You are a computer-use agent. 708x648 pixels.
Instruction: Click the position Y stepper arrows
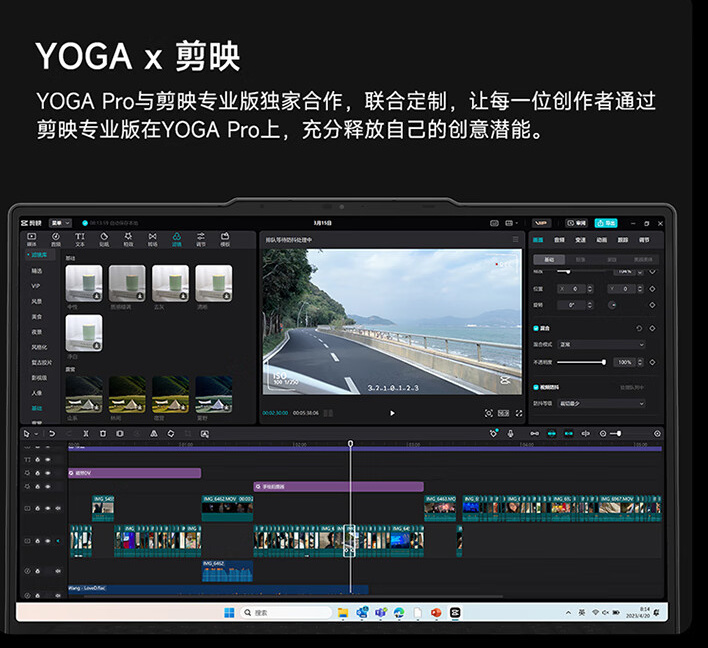pyautogui.click(x=640, y=289)
